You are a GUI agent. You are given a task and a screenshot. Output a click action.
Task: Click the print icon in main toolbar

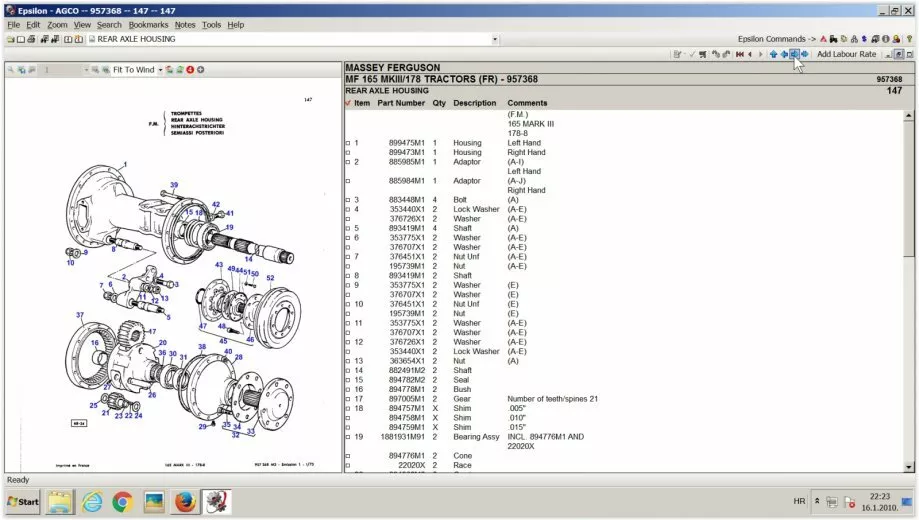point(31,39)
